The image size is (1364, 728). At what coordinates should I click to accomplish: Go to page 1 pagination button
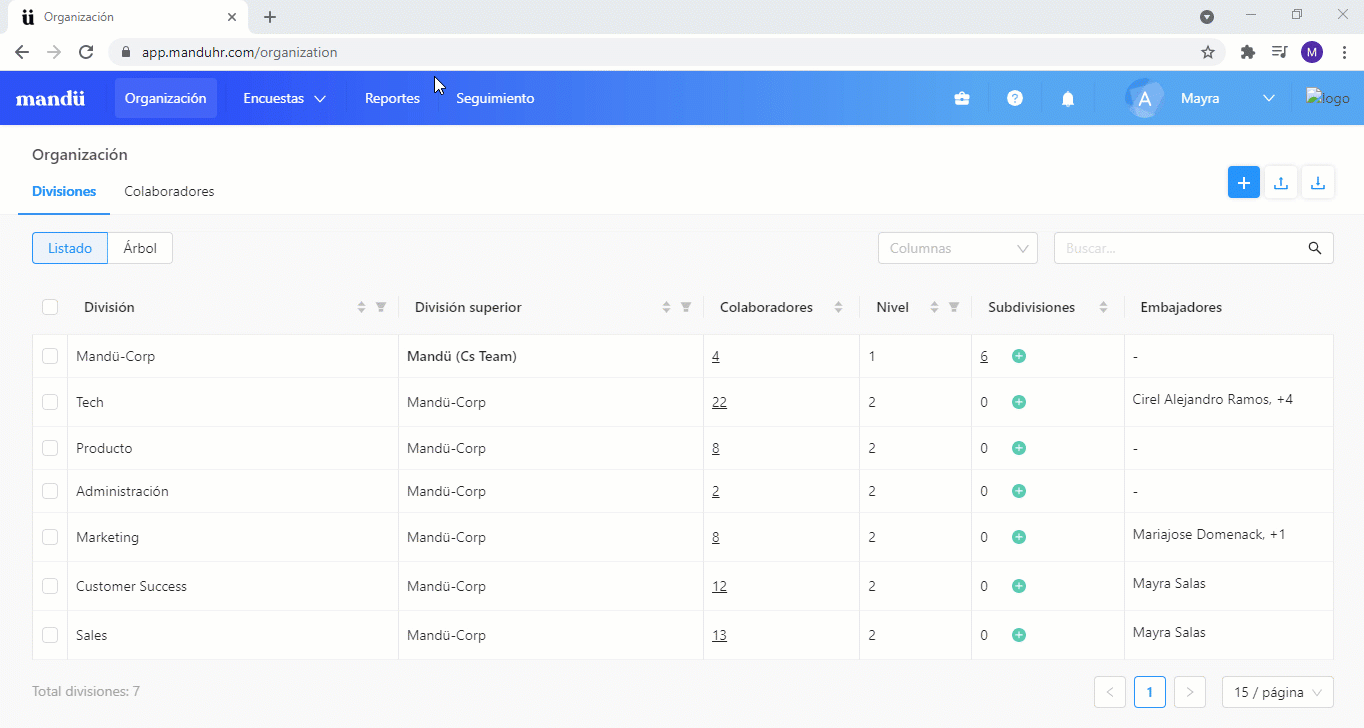coord(1150,692)
